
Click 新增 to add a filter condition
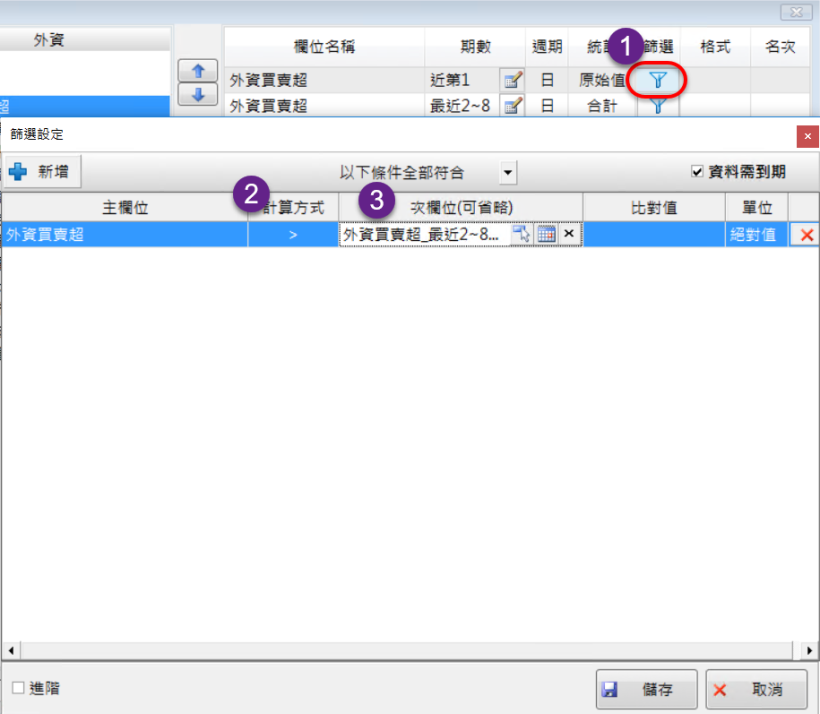pyautogui.click(x=41, y=172)
